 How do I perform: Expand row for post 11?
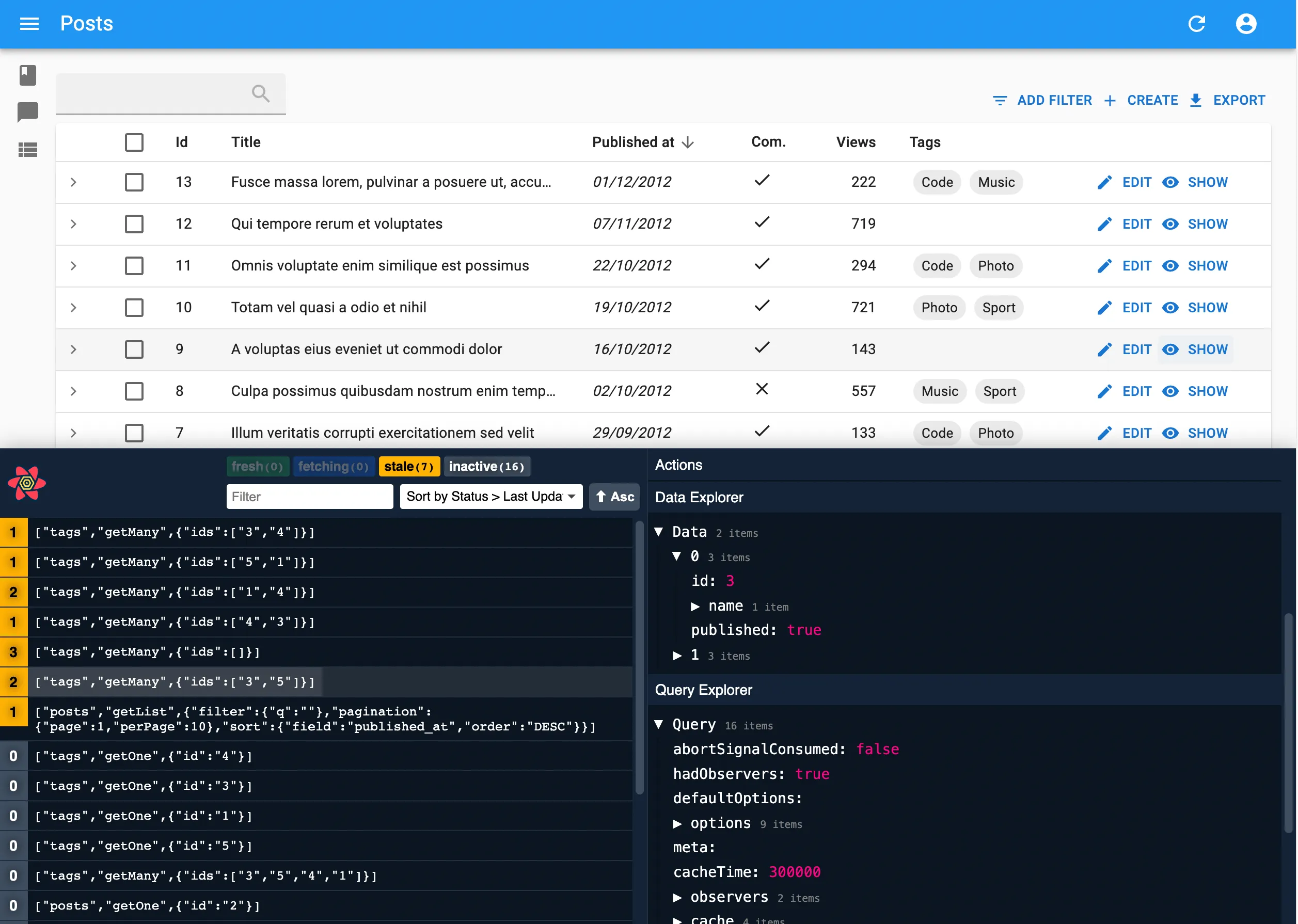click(x=73, y=266)
